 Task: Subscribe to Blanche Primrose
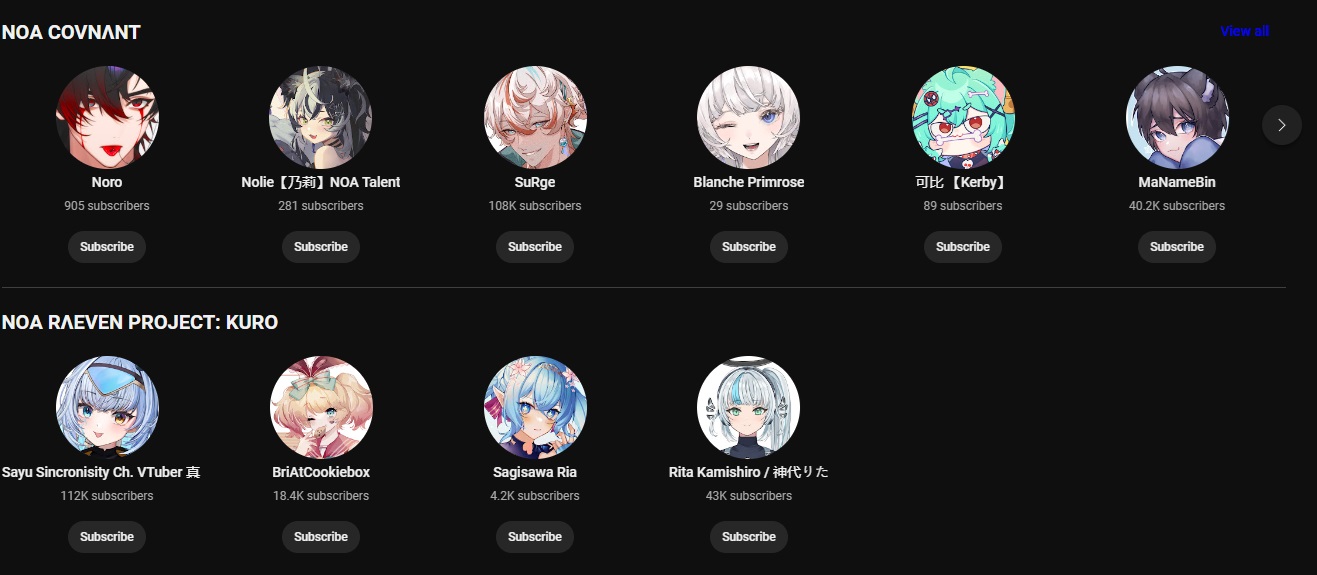[x=749, y=247]
